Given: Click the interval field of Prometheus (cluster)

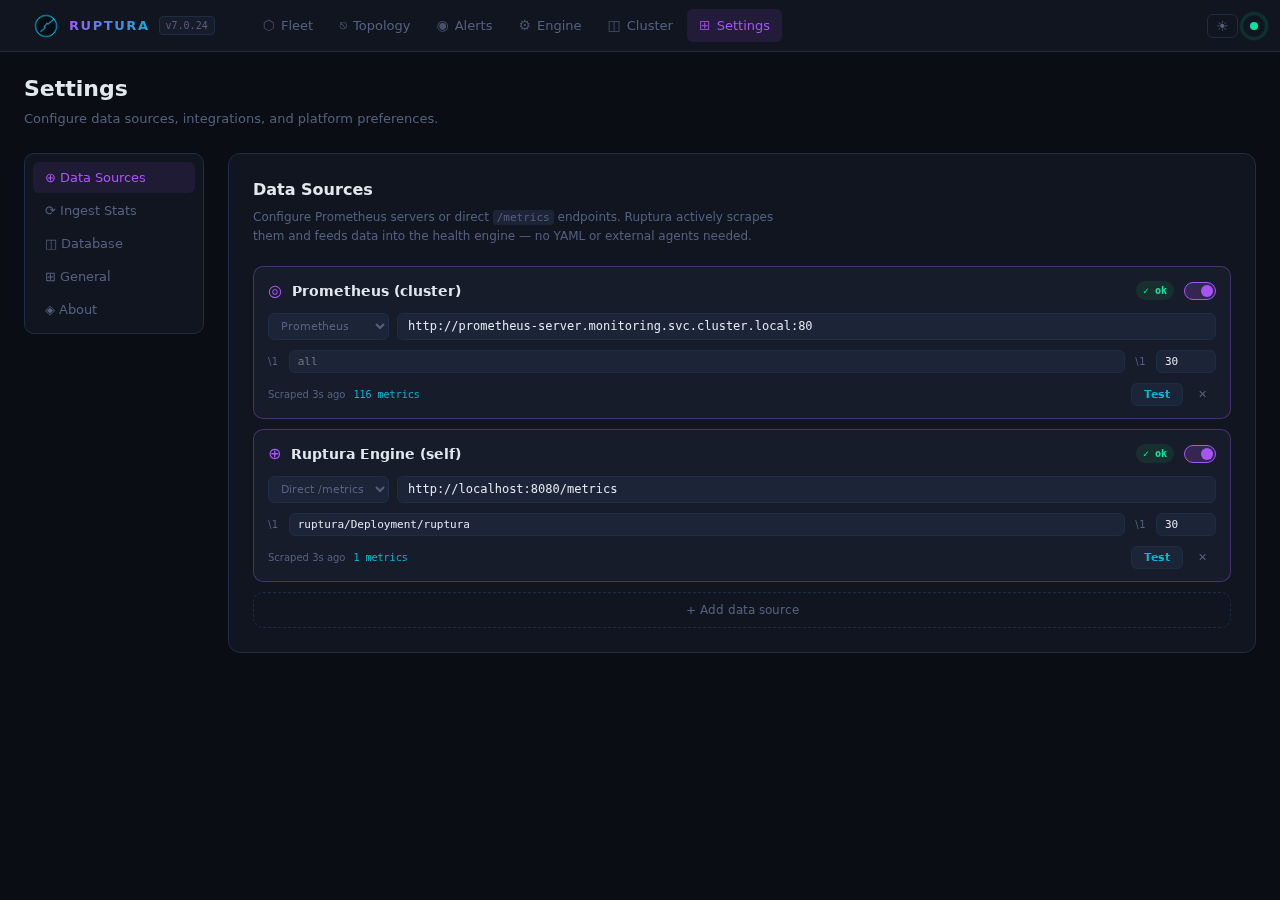Looking at the screenshot, I should pos(1186,361).
